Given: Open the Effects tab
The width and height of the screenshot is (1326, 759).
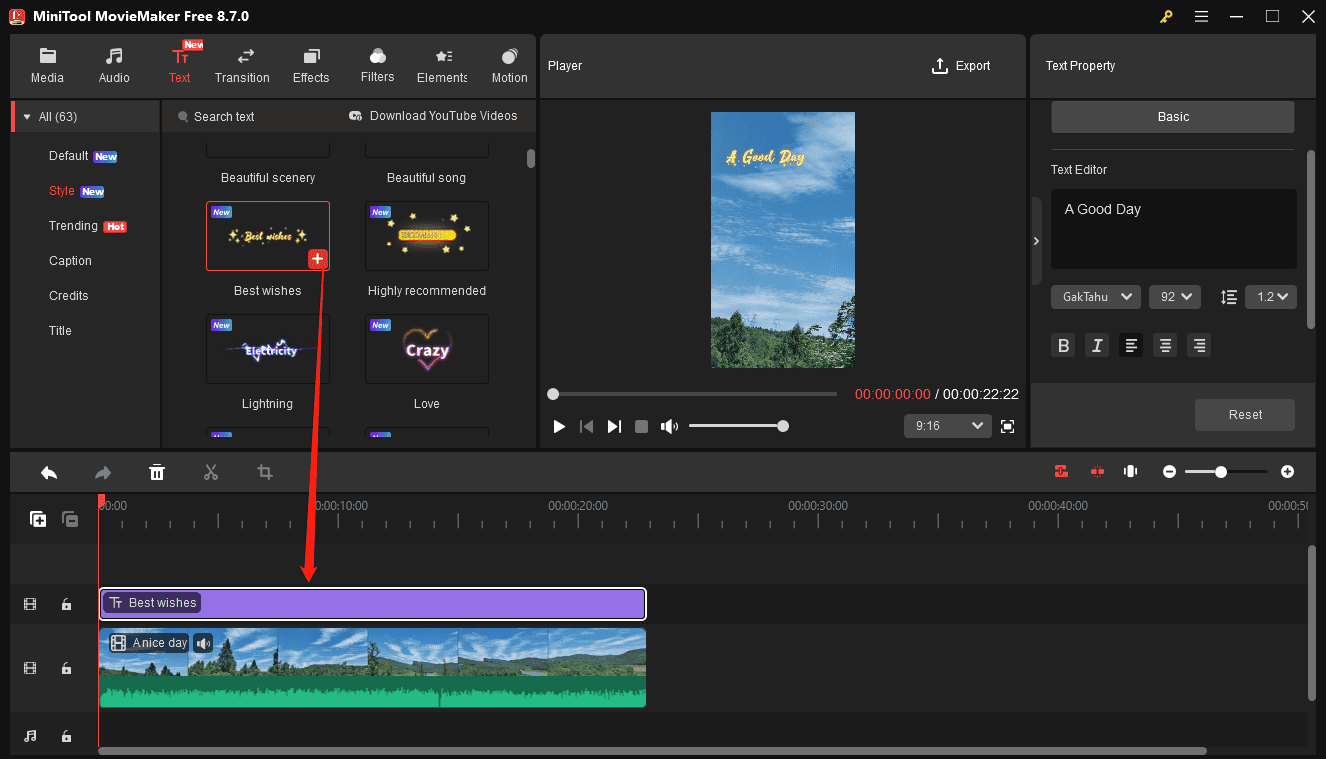Looking at the screenshot, I should (311, 65).
